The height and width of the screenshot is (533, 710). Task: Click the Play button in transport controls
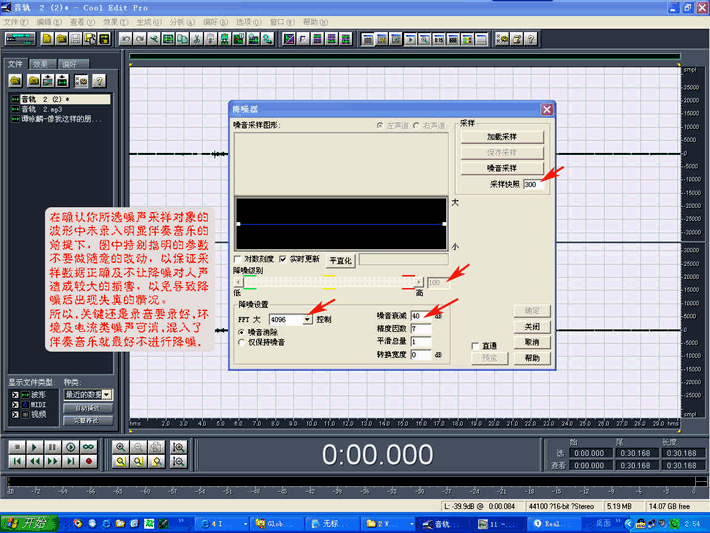[x=36, y=446]
